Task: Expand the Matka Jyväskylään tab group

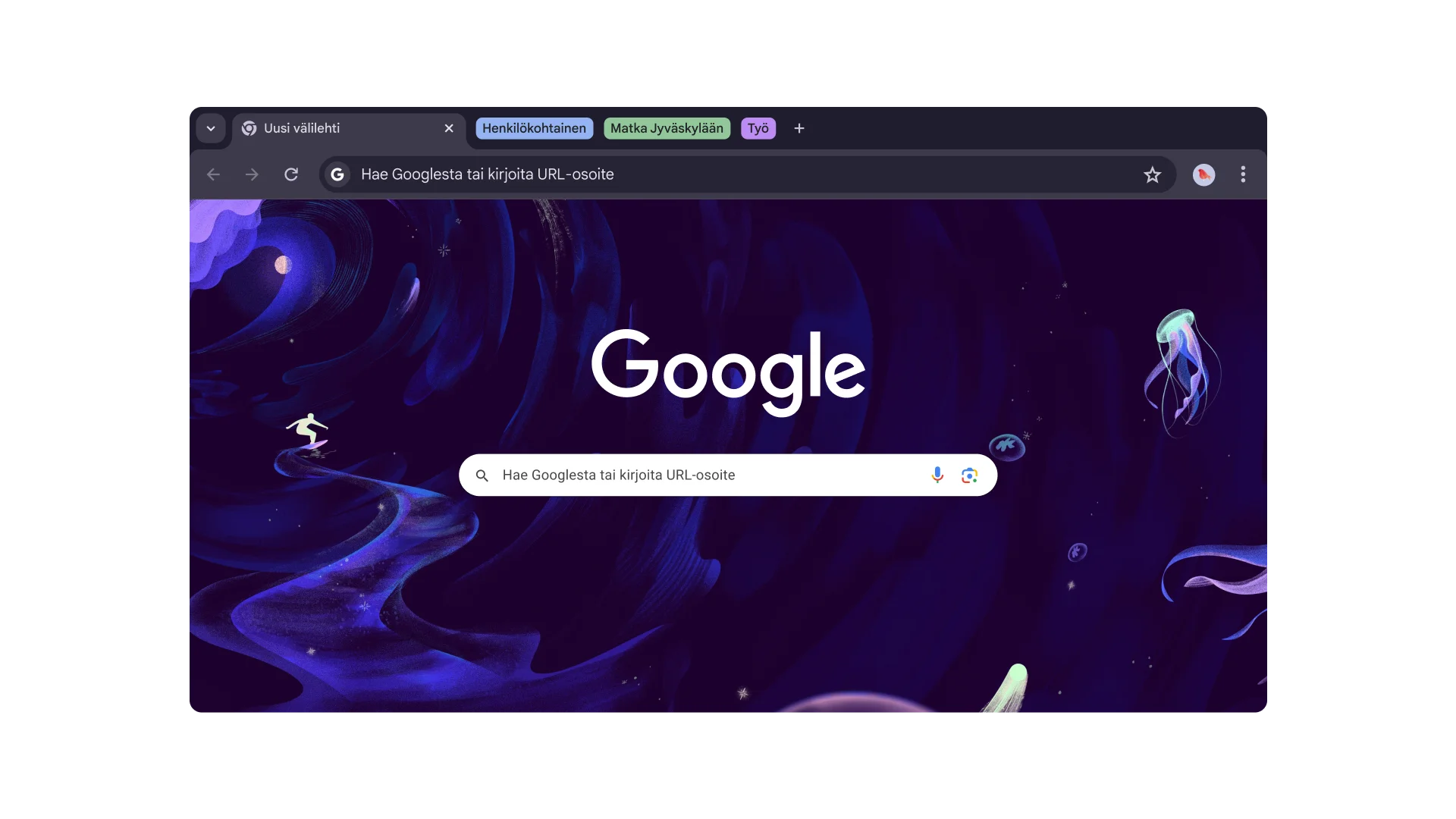Action: (667, 129)
